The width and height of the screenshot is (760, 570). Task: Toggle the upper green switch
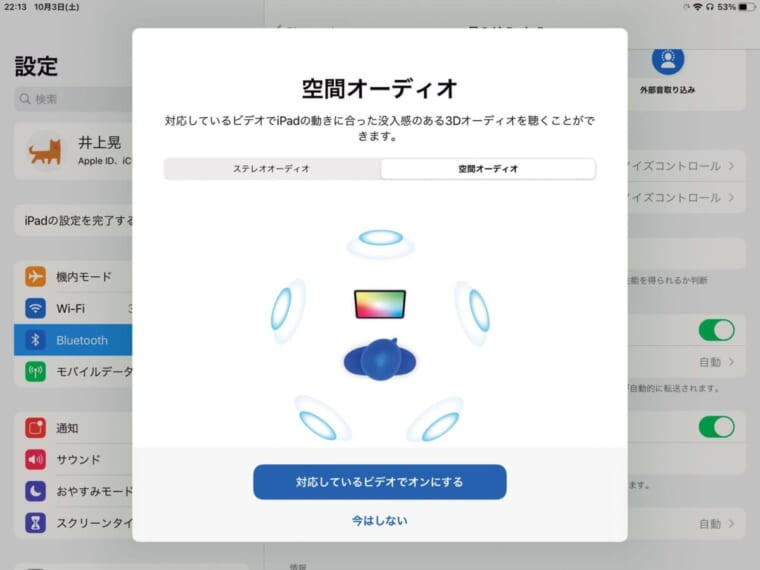coord(716,330)
